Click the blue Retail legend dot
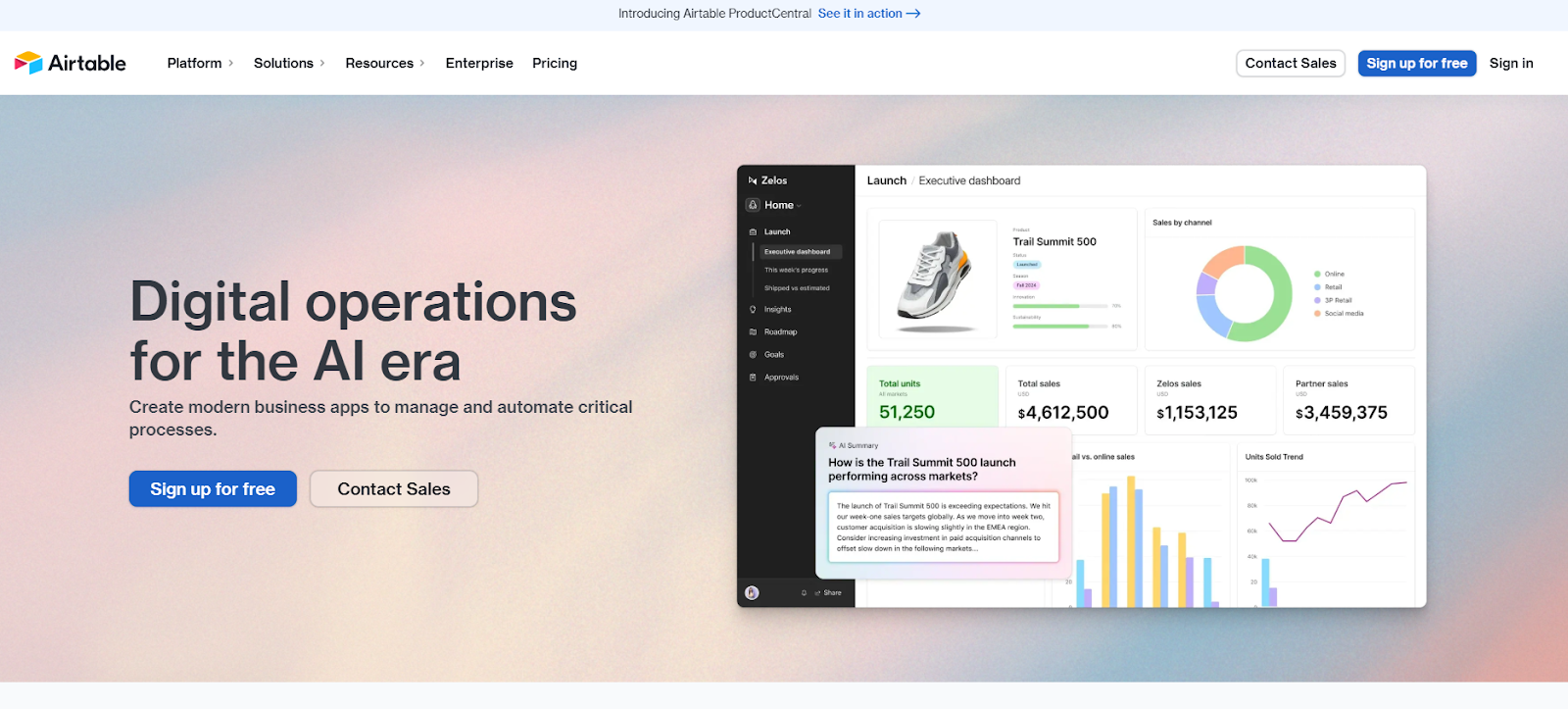The height and width of the screenshot is (709, 1568). pyautogui.click(x=1317, y=287)
